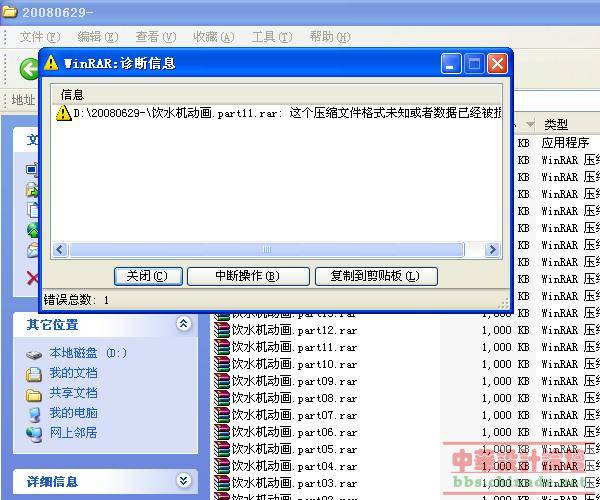The image size is (600, 500).
Task: Select file 饮水机动画.part04.rar
Action: pyautogui.click(x=295, y=466)
